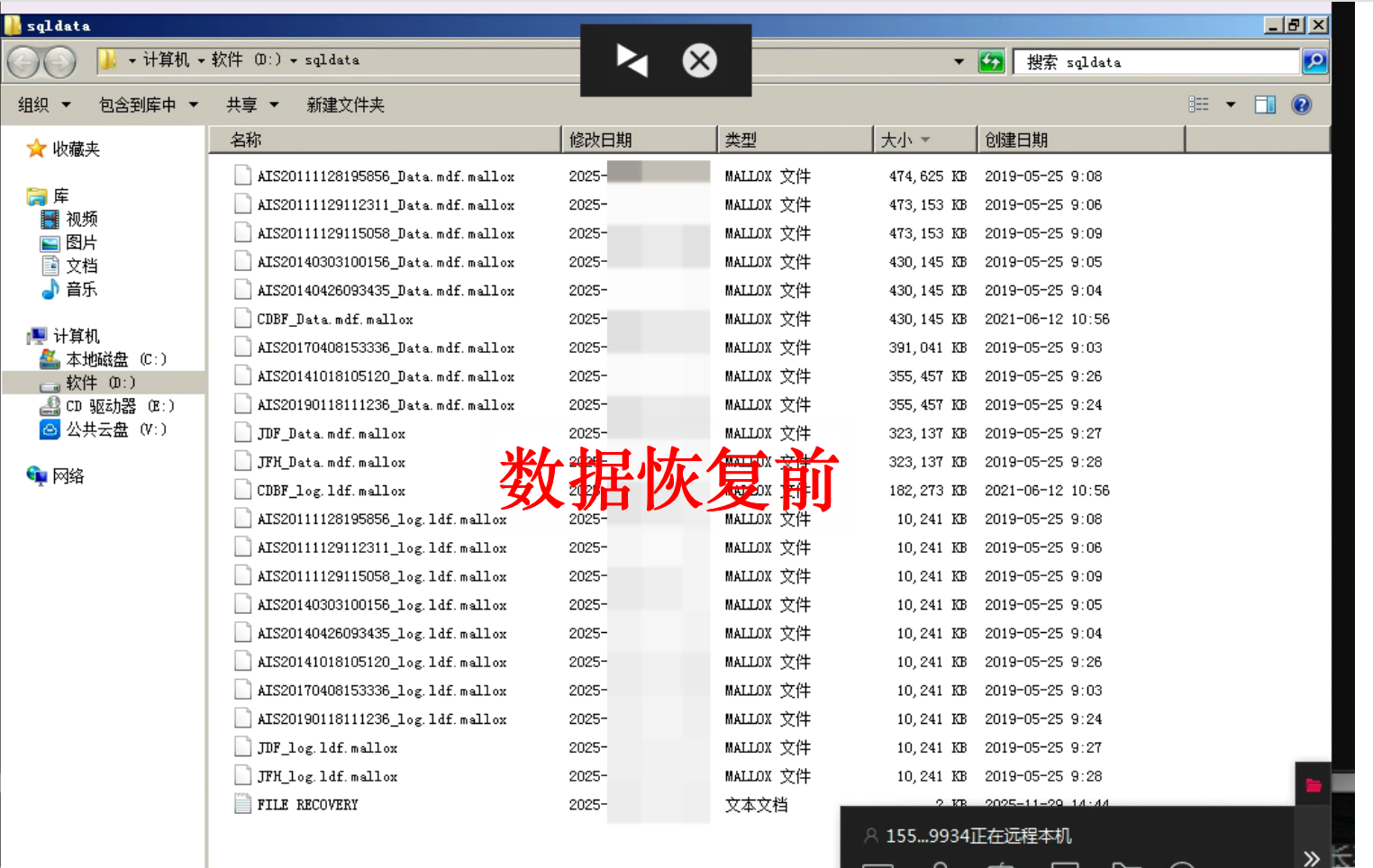Sort by the 修改日期 column header
Viewport: 1373px width, 868px height.
pos(639,140)
